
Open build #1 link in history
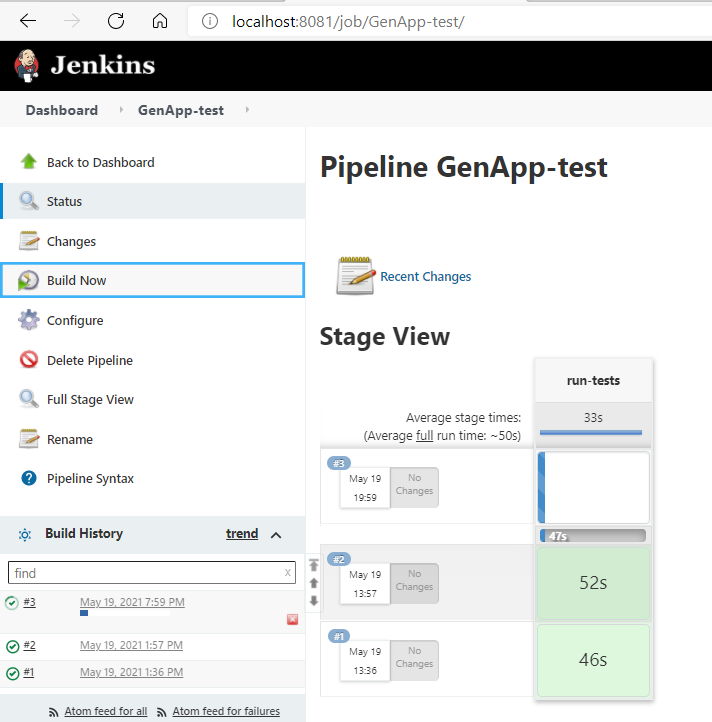pyautogui.click(x=29, y=672)
